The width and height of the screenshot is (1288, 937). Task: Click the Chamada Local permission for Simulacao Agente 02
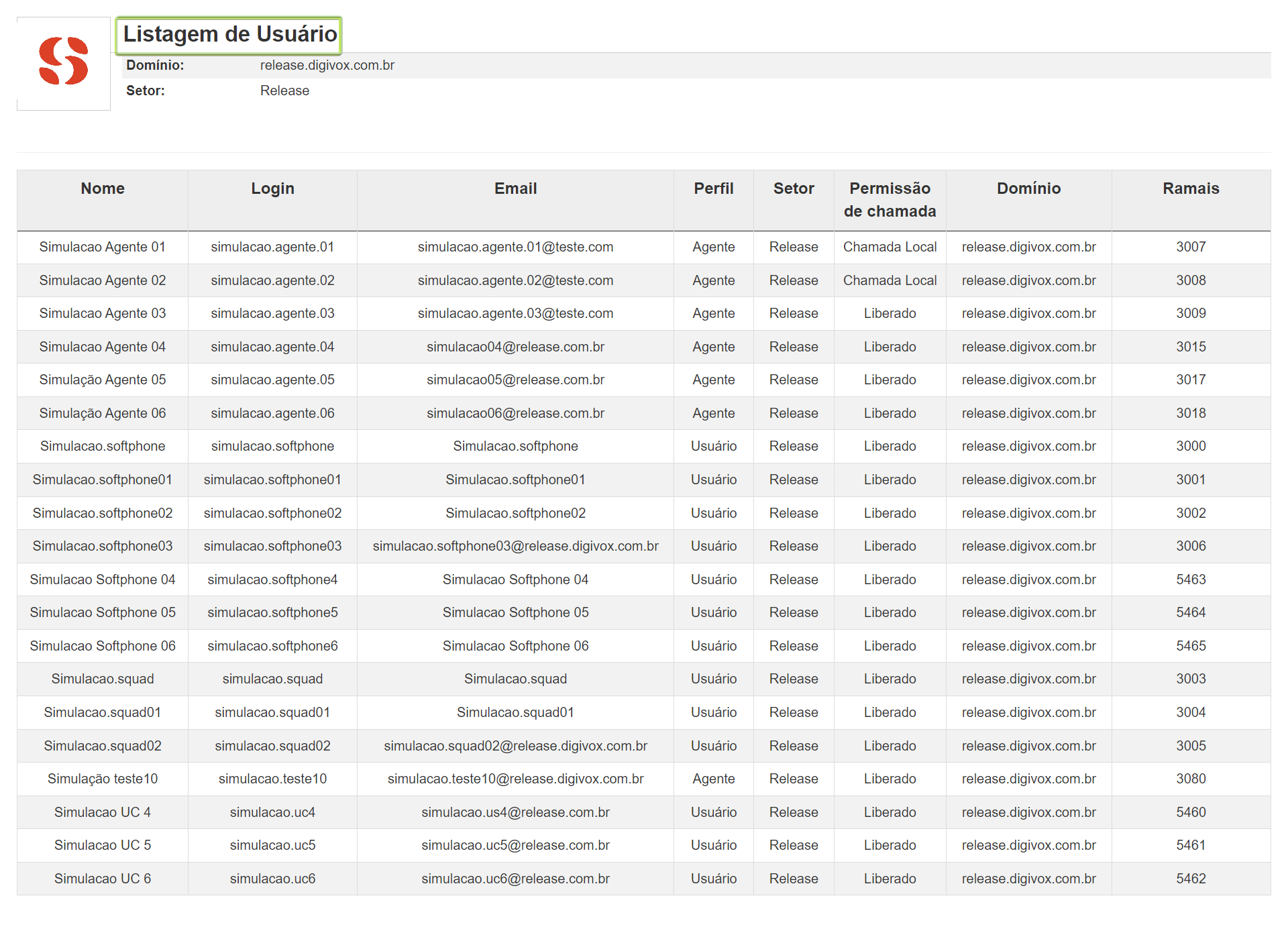[x=890, y=280]
